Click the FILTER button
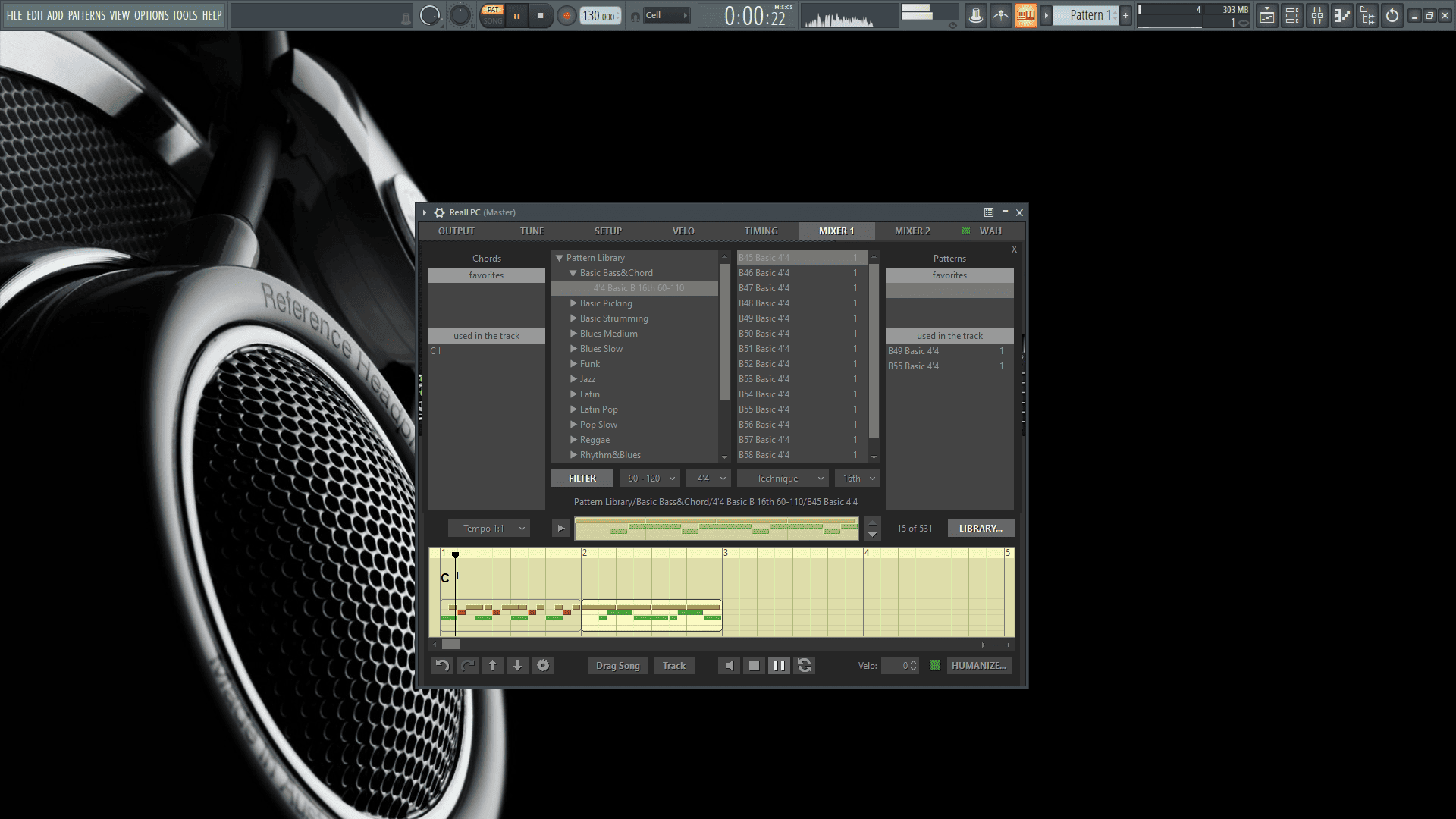The height and width of the screenshot is (819, 1456). [x=582, y=479]
